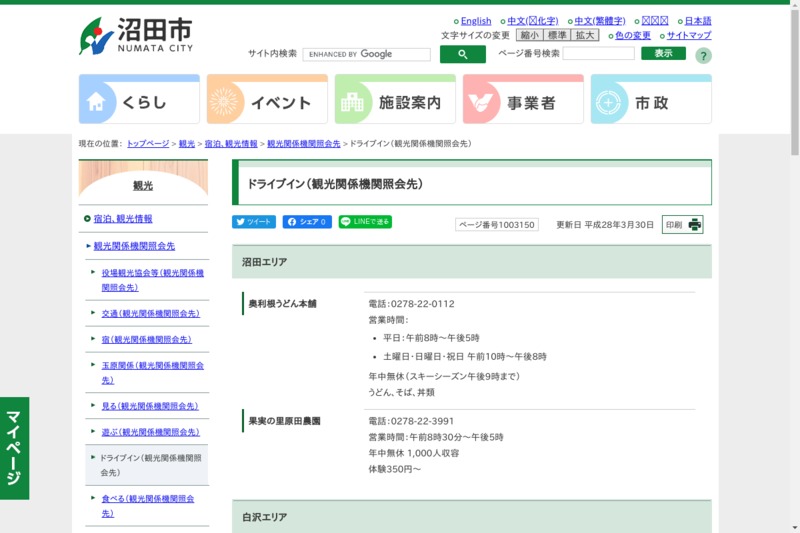Share page via Twitter tweet button
This screenshot has width=800, height=533.
[254, 222]
